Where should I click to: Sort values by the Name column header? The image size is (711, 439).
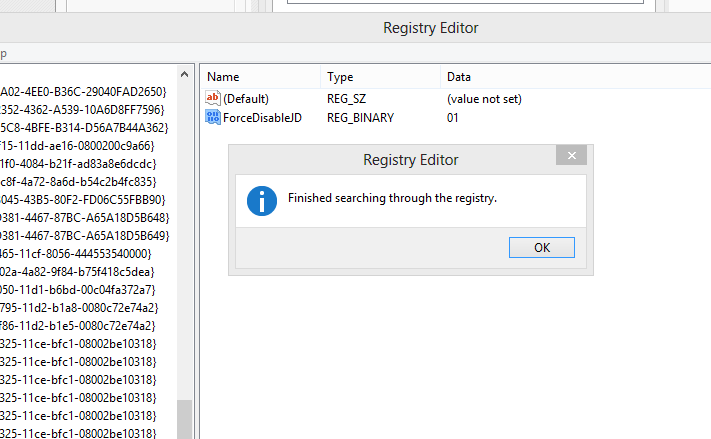261,77
